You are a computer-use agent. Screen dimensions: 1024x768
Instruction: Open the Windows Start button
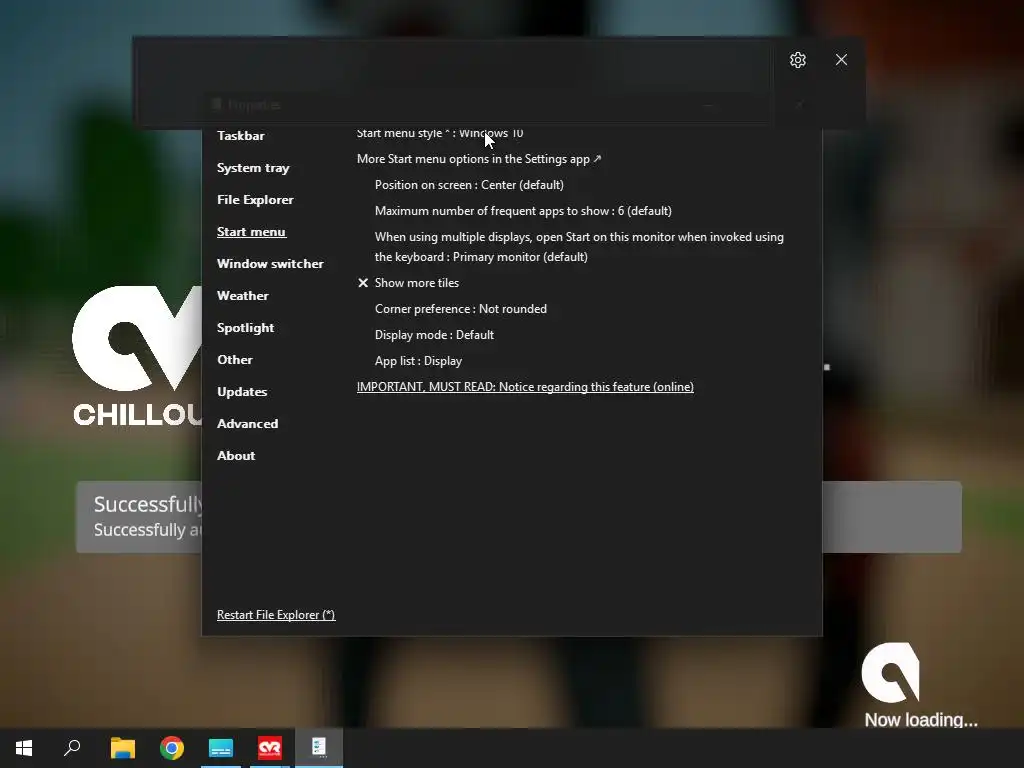[24, 748]
